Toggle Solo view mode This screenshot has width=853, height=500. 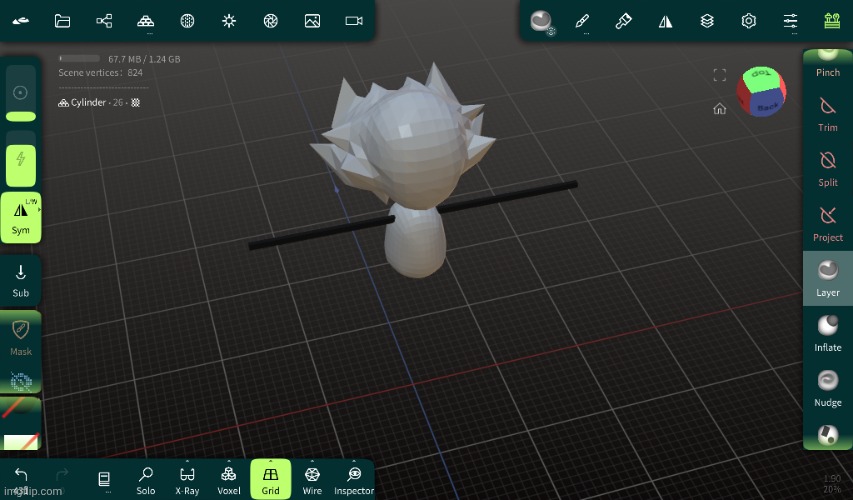pyautogui.click(x=146, y=480)
